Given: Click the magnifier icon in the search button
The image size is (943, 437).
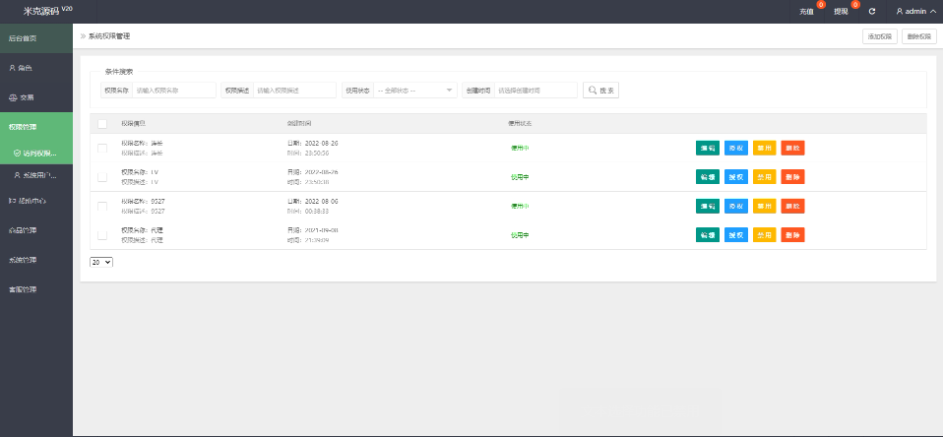Looking at the screenshot, I should click(593, 90).
